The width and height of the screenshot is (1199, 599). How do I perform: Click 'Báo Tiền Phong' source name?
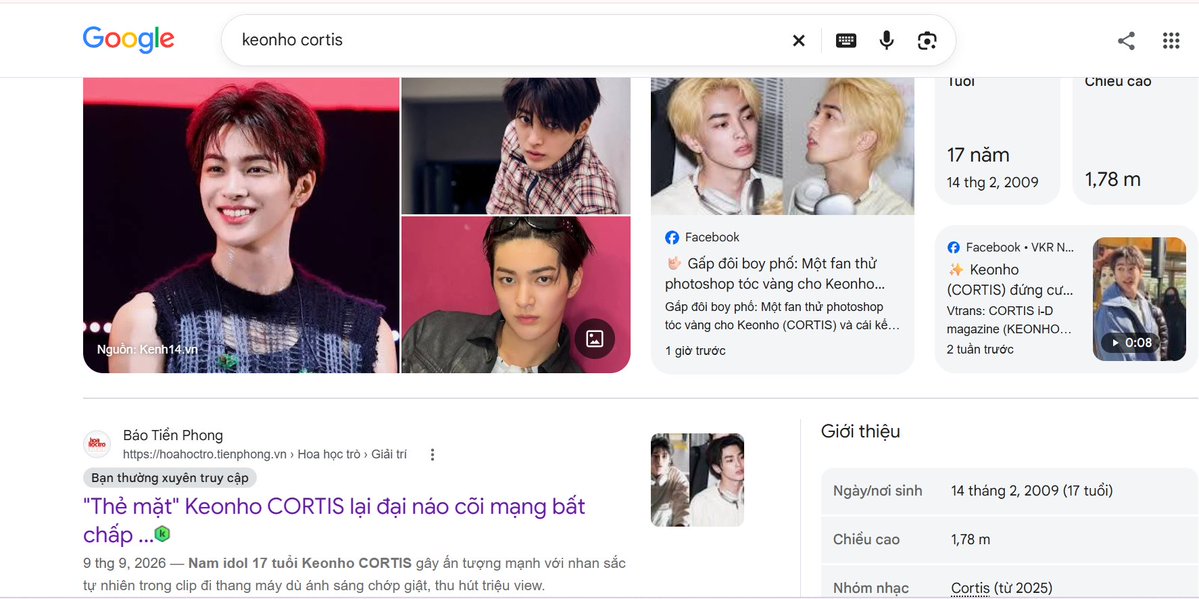(173, 435)
